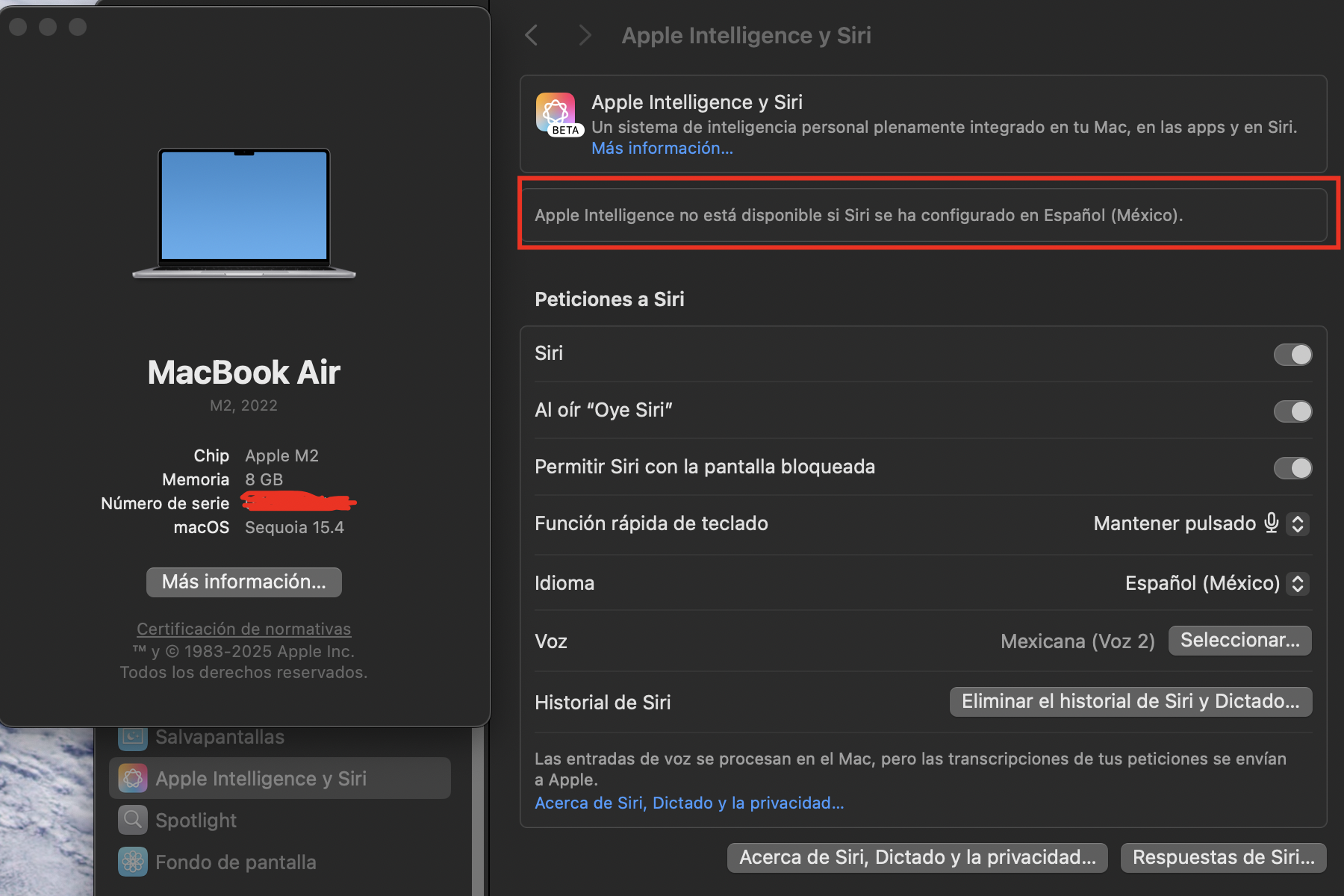Go back with the left chevron
1344x896 pixels.
(x=531, y=35)
